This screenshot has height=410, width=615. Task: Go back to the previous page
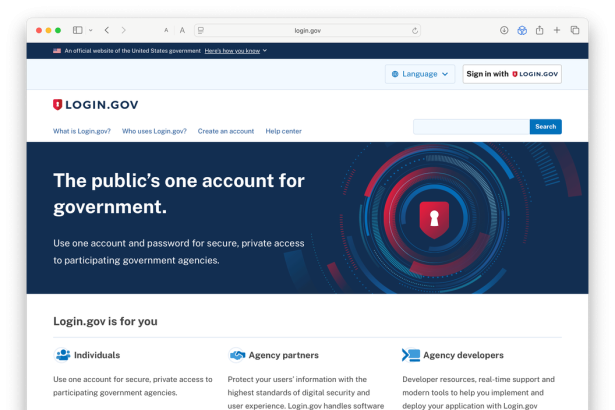tap(107, 30)
